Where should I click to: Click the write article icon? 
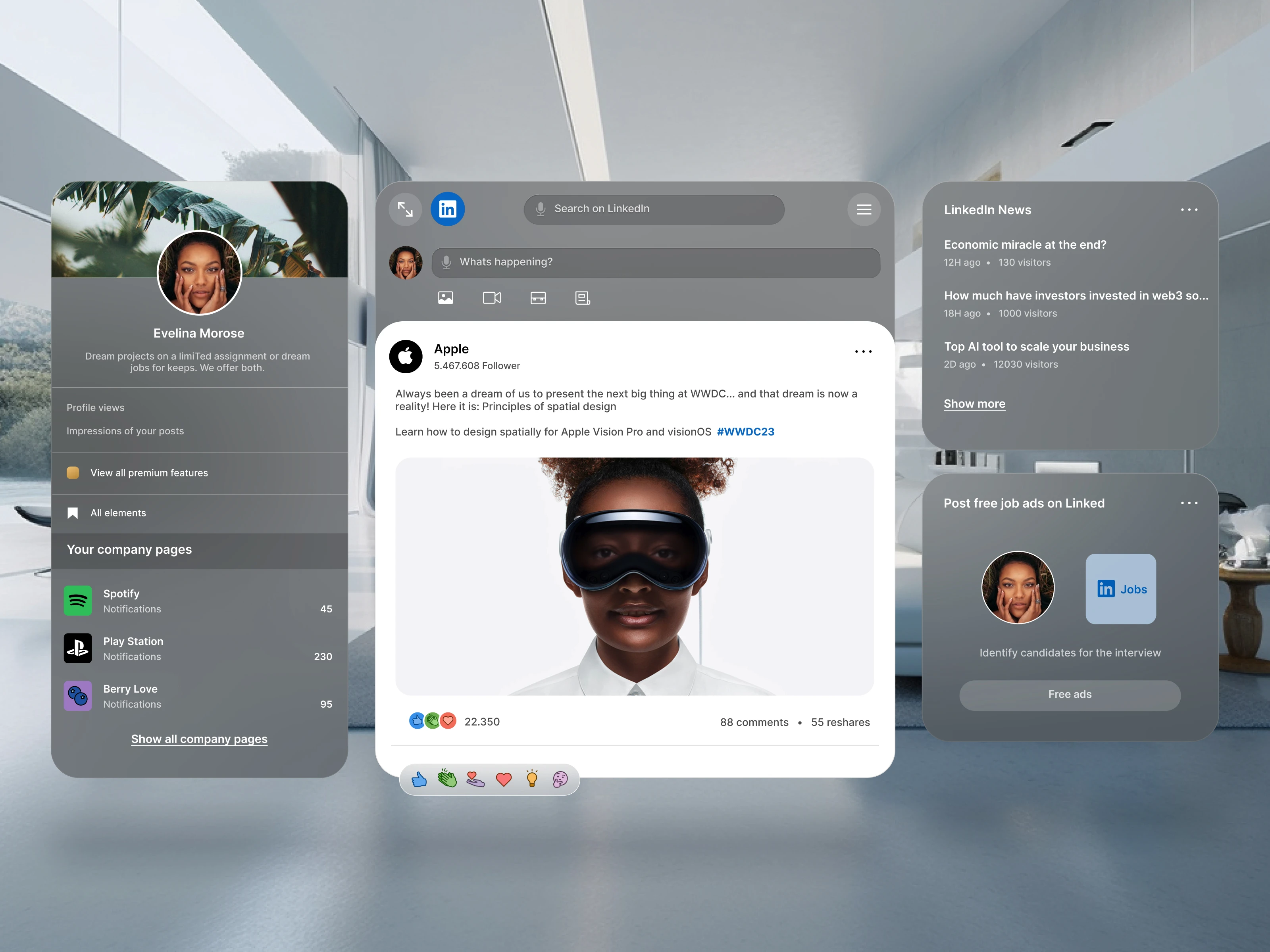pos(582,298)
